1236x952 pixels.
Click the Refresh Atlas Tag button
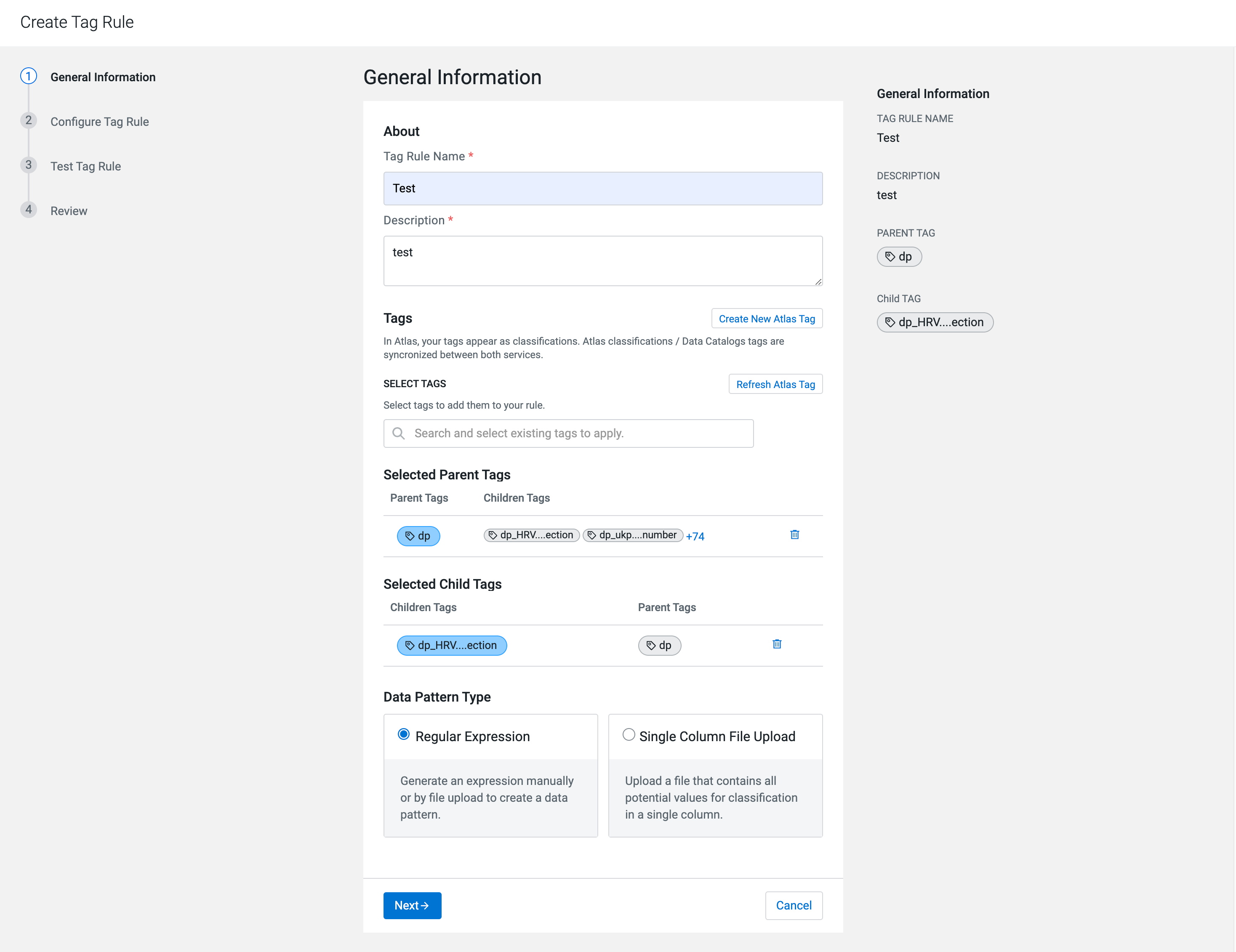[x=775, y=384]
